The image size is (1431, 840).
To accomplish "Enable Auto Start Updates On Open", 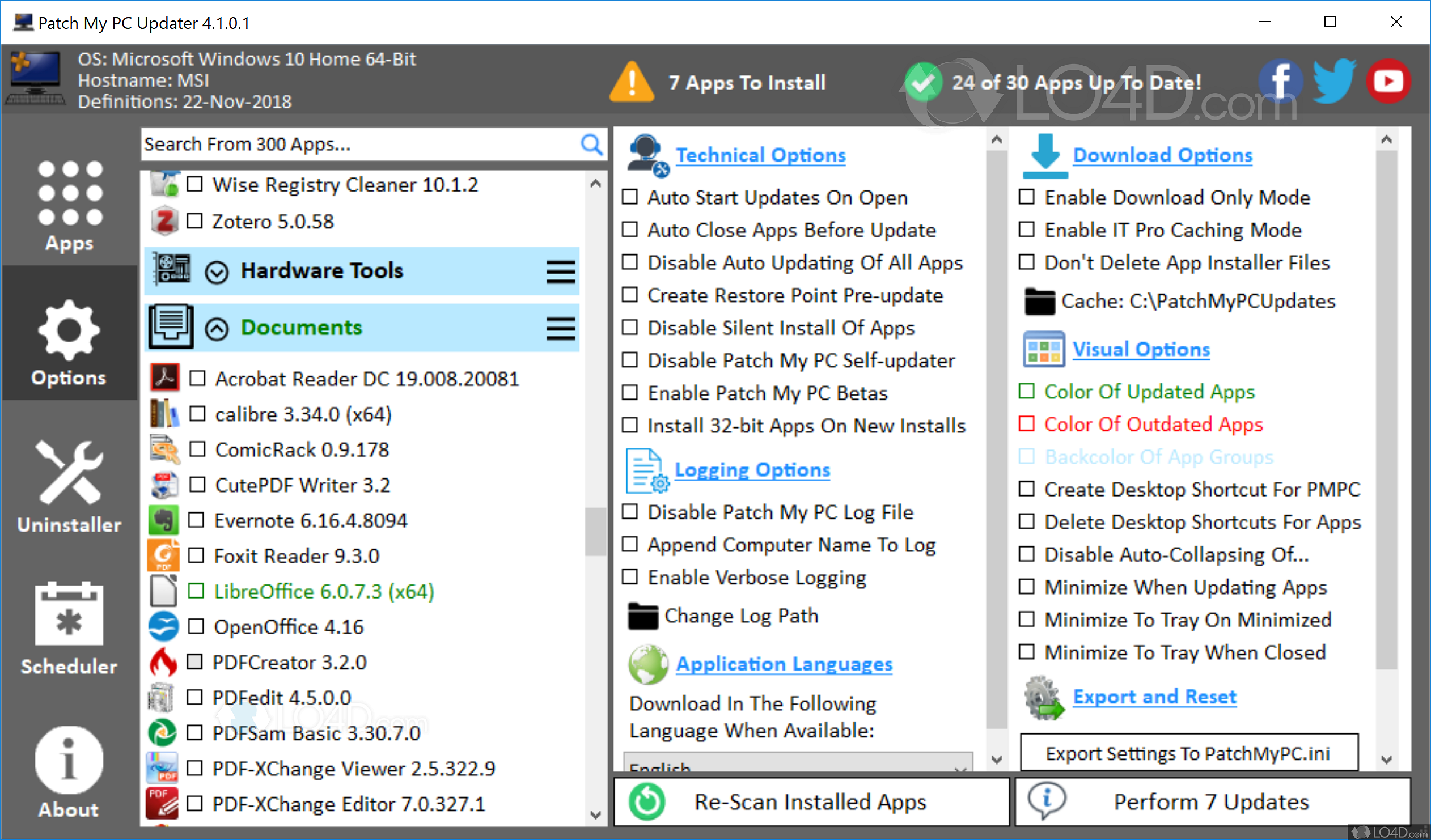I will pyautogui.click(x=629, y=197).
